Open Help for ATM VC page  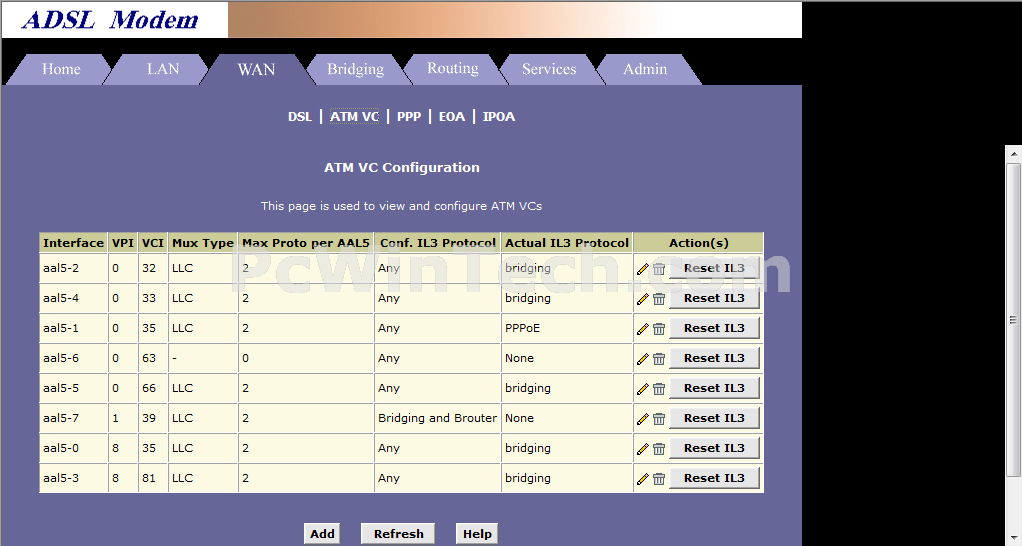point(477,534)
